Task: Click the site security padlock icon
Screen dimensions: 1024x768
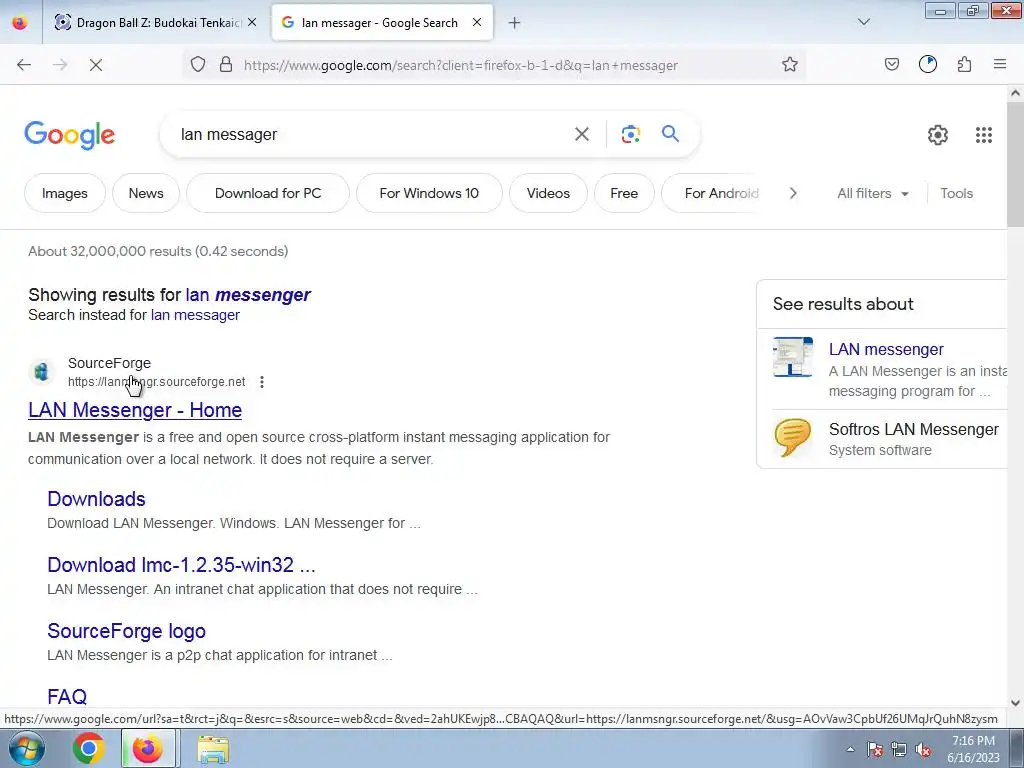Action: point(226,65)
